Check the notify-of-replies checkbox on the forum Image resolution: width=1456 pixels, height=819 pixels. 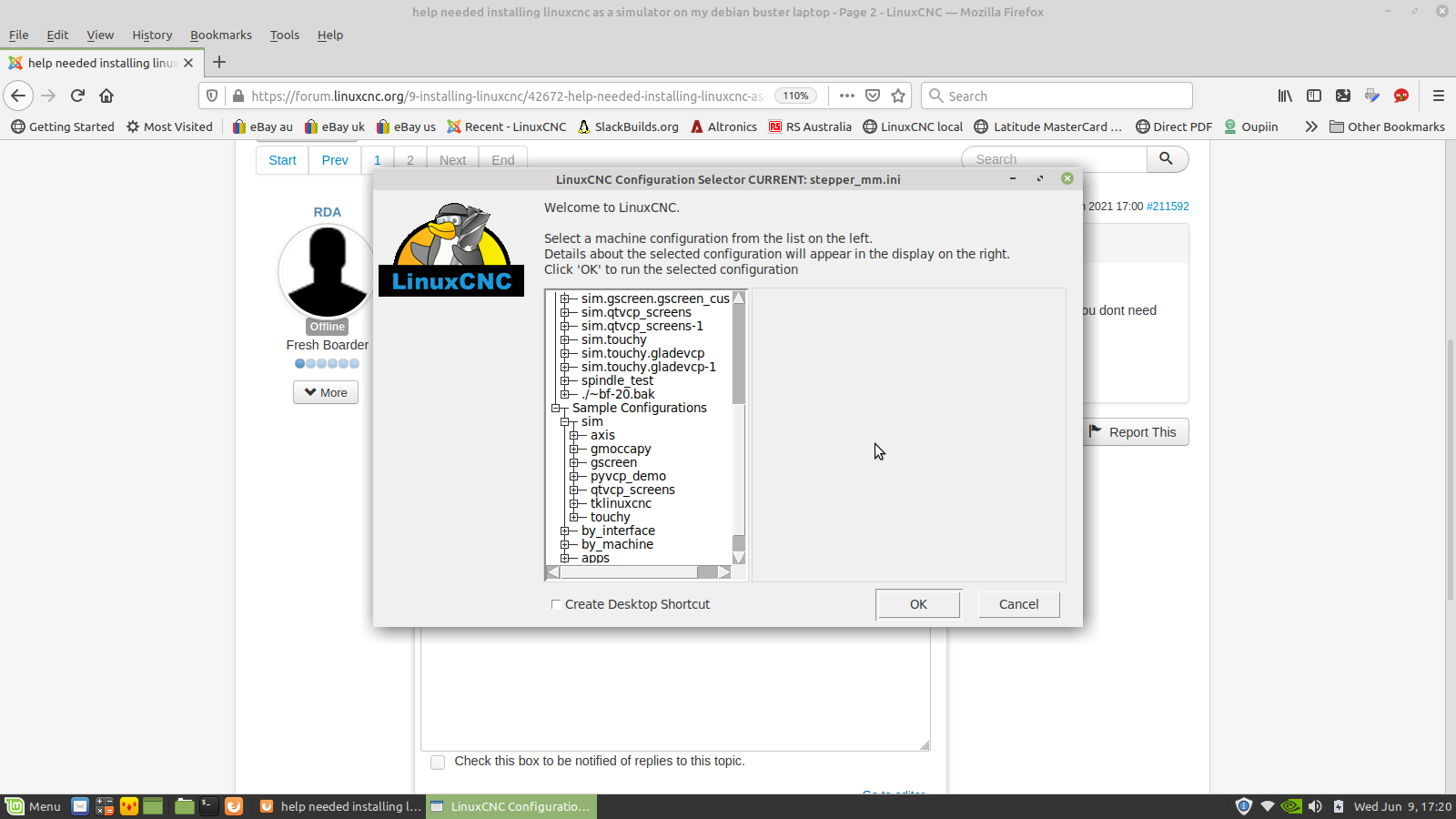click(x=438, y=762)
